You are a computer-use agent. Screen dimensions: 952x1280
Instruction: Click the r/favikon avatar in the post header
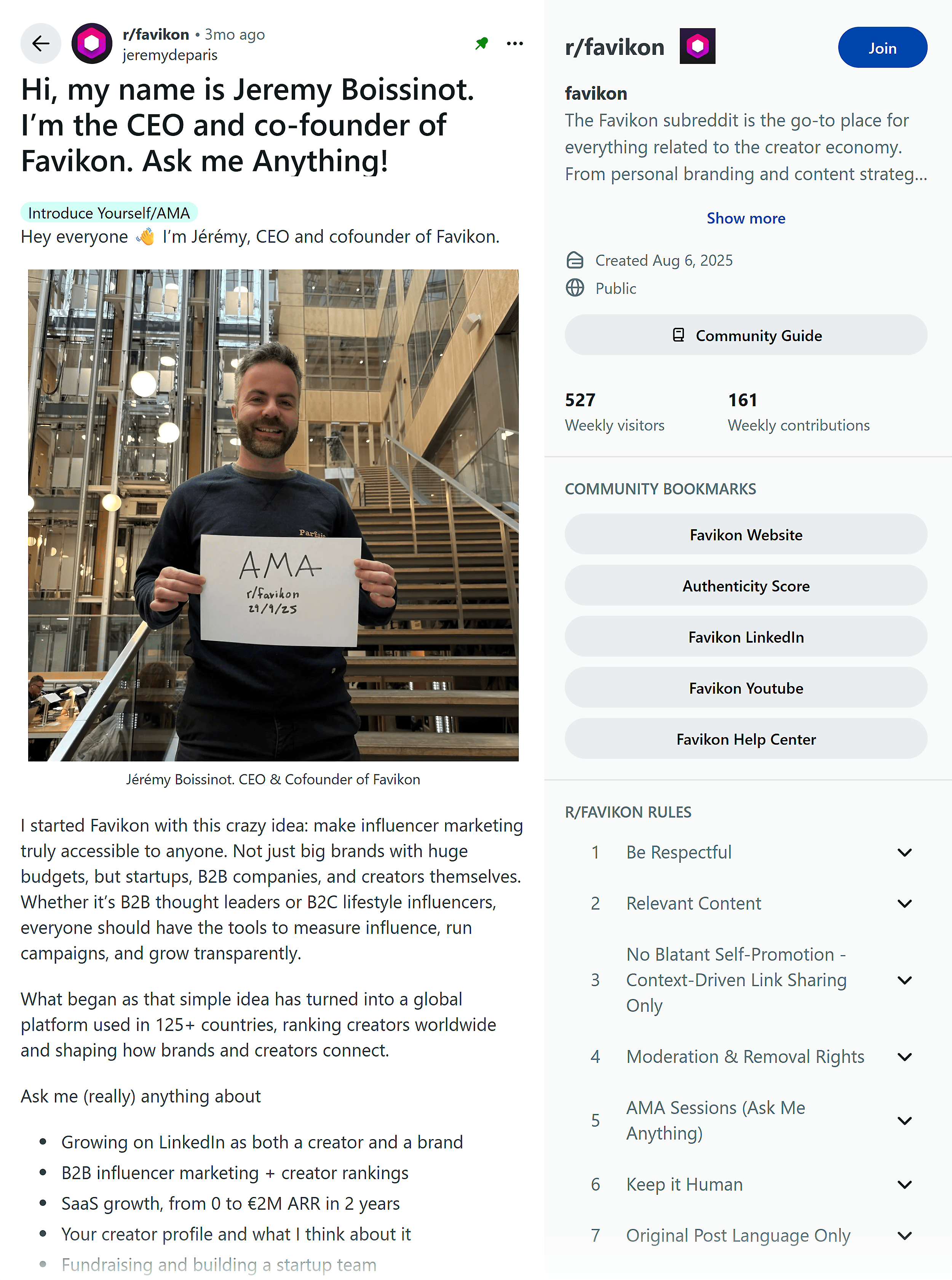92,43
